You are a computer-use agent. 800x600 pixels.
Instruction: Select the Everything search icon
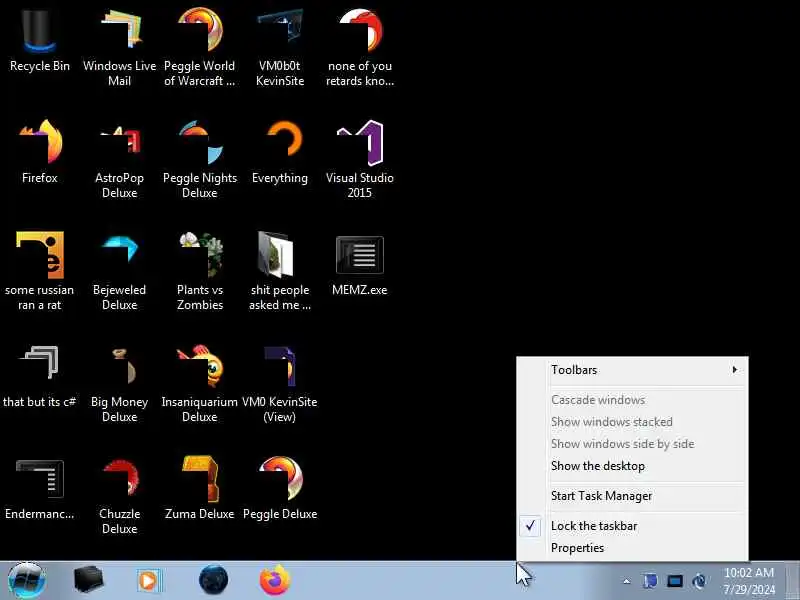(x=280, y=151)
